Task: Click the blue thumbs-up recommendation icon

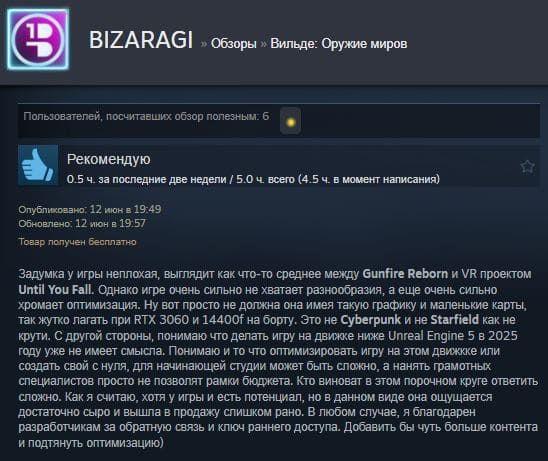Action: [38, 165]
